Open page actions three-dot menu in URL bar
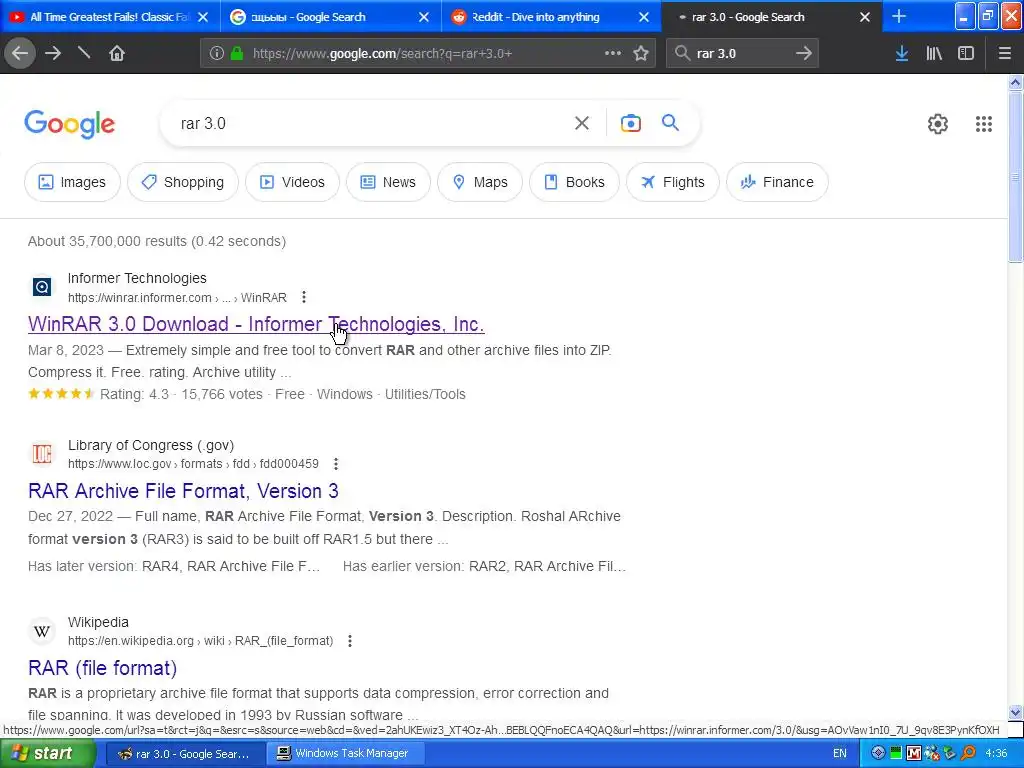 point(613,54)
